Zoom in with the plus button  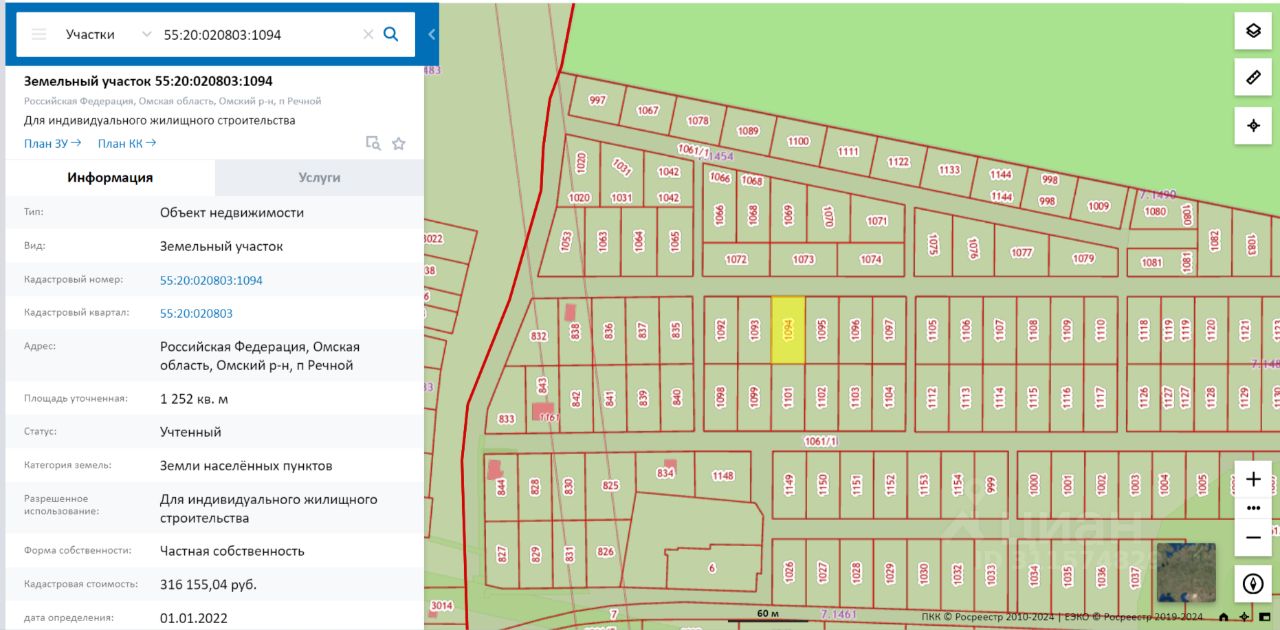[1253, 479]
